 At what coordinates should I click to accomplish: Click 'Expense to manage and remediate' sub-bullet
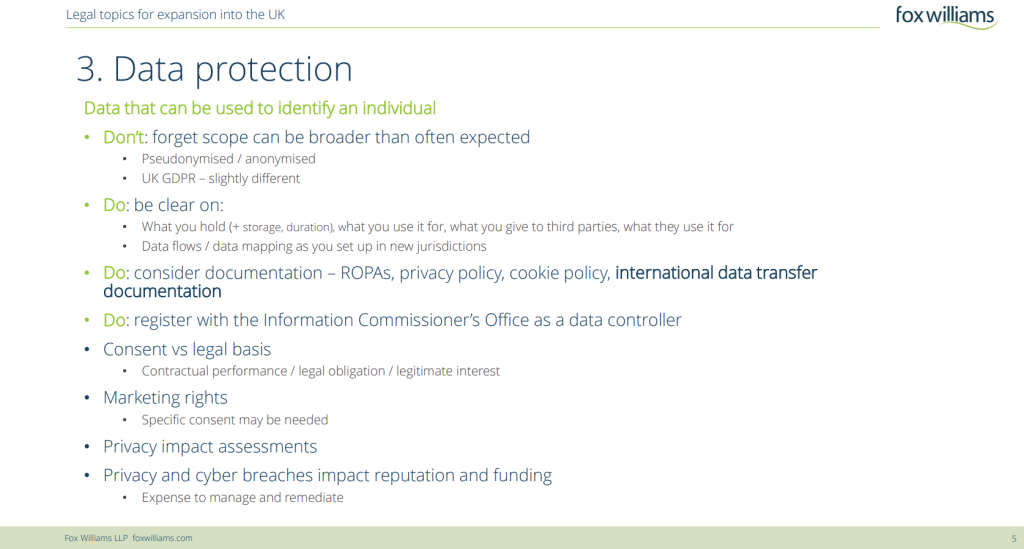point(242,497)
